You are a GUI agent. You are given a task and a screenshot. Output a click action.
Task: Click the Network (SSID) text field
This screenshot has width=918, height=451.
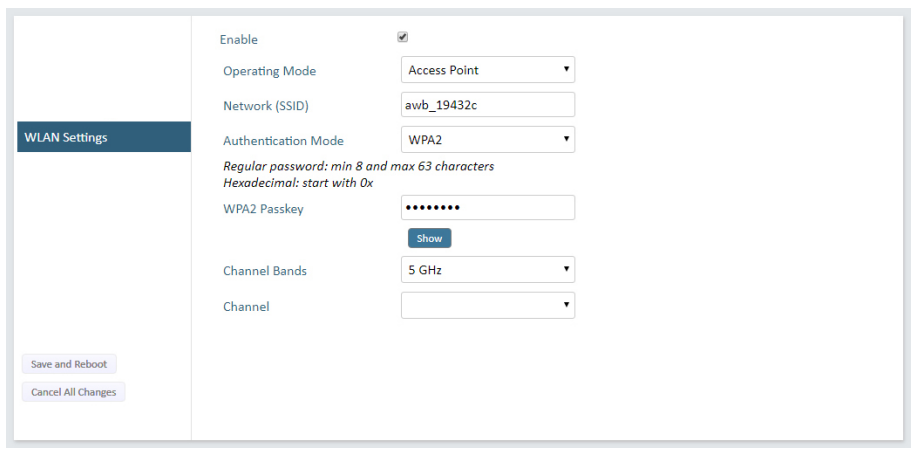[x=487, y=105]
